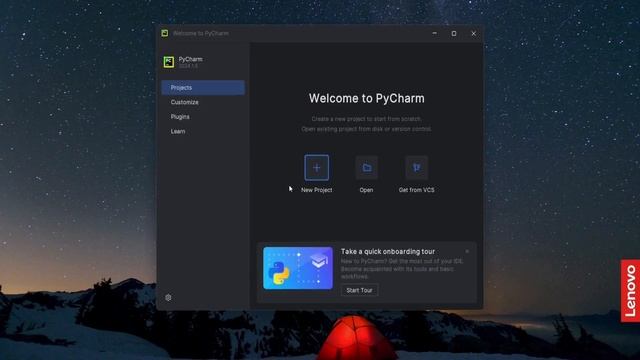Close the Welcome to PyCharm window
640x360 pixels.
point(473,33)
